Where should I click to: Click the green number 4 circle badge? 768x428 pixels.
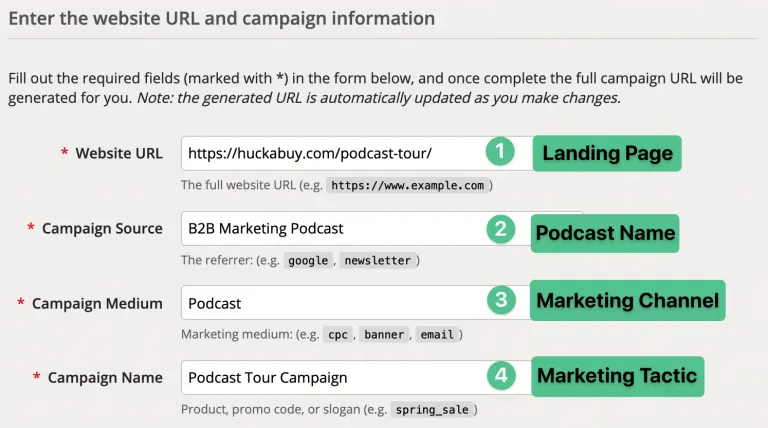[x=501, y=376]
